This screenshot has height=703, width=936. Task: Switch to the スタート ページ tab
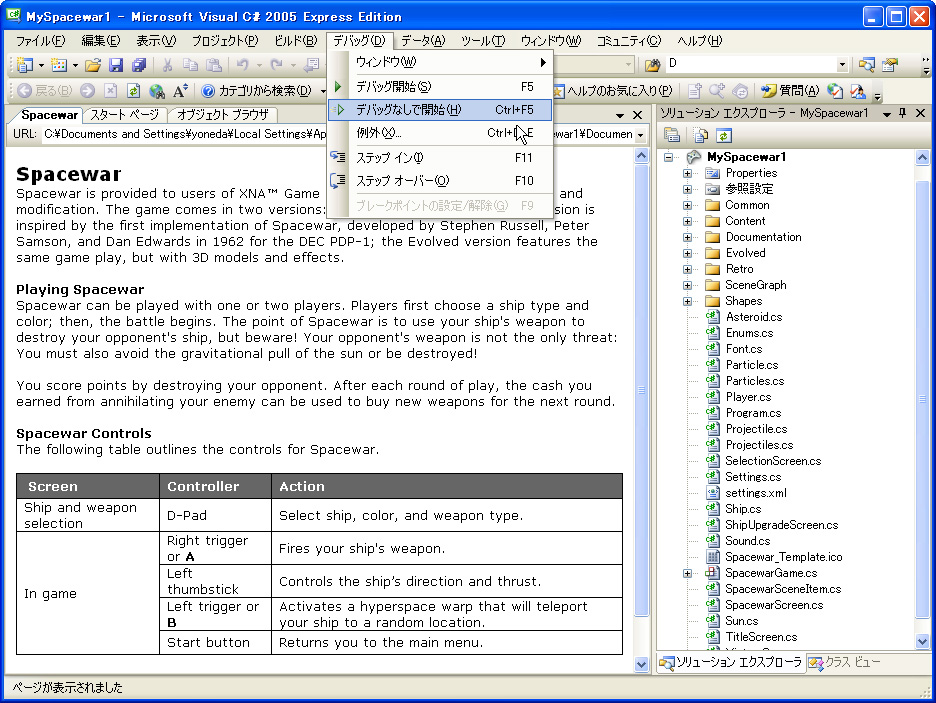click(125, 115)
